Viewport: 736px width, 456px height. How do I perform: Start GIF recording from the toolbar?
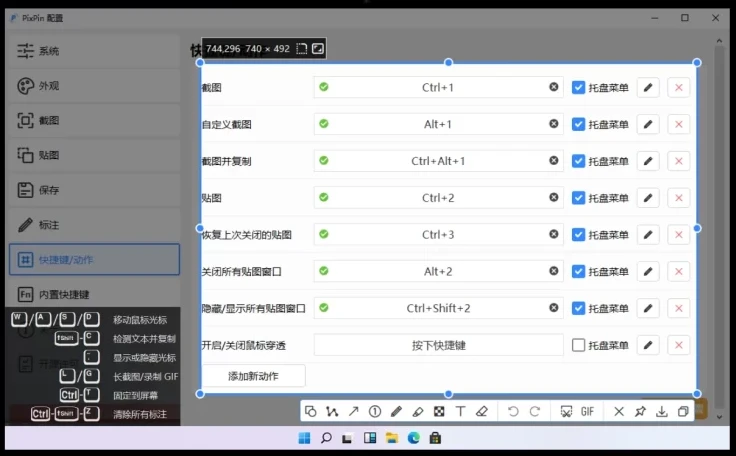[587, 412]
